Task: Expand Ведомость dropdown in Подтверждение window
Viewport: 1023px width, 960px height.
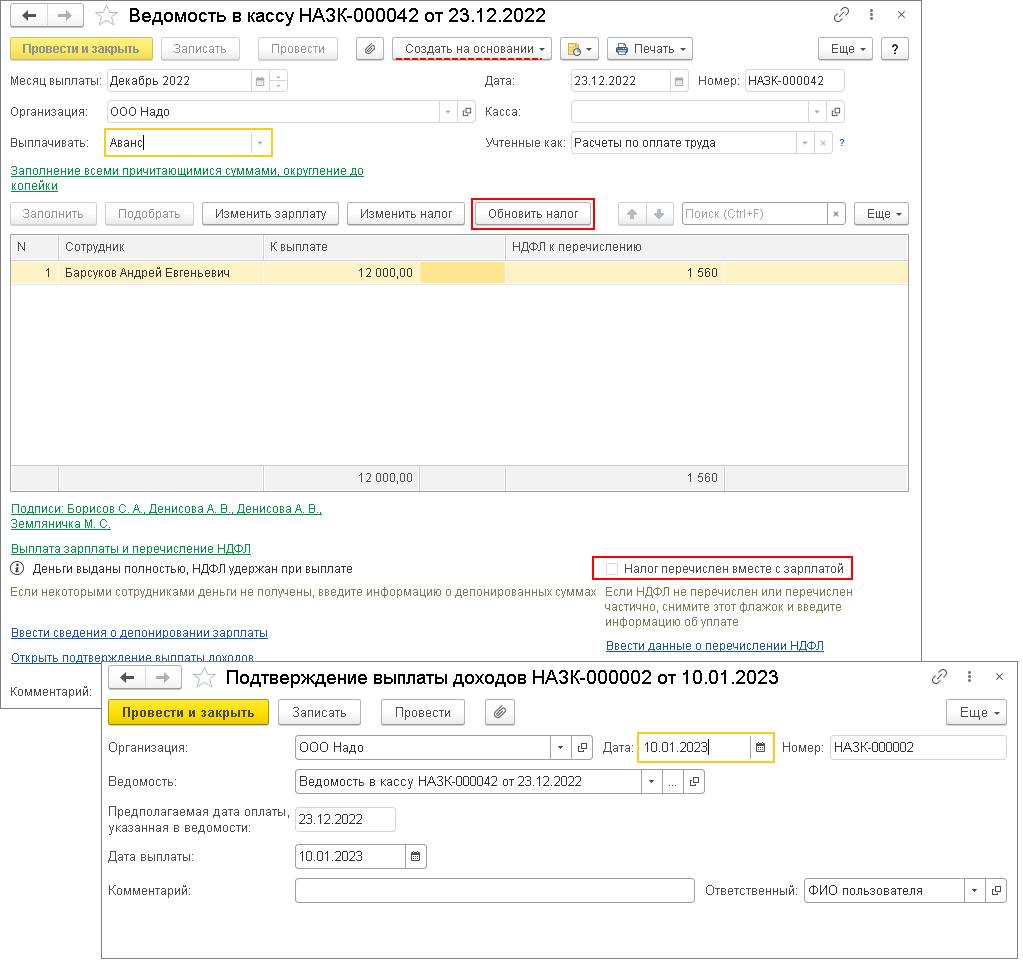Action: 651,782
